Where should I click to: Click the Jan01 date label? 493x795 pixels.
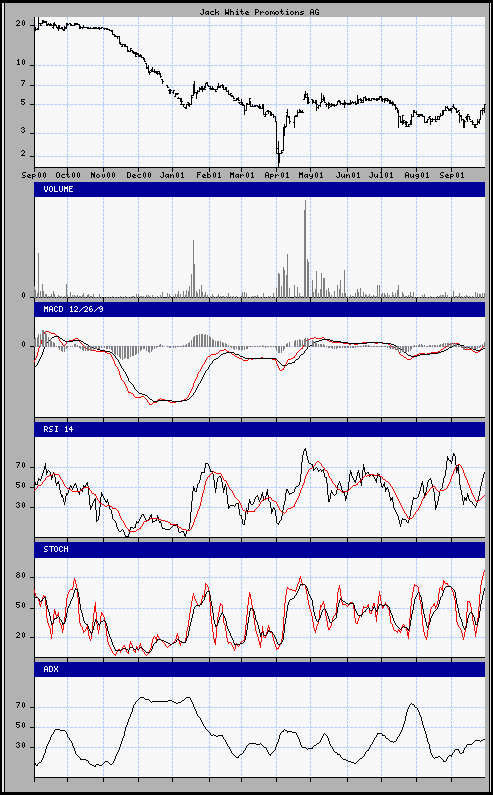172,175
